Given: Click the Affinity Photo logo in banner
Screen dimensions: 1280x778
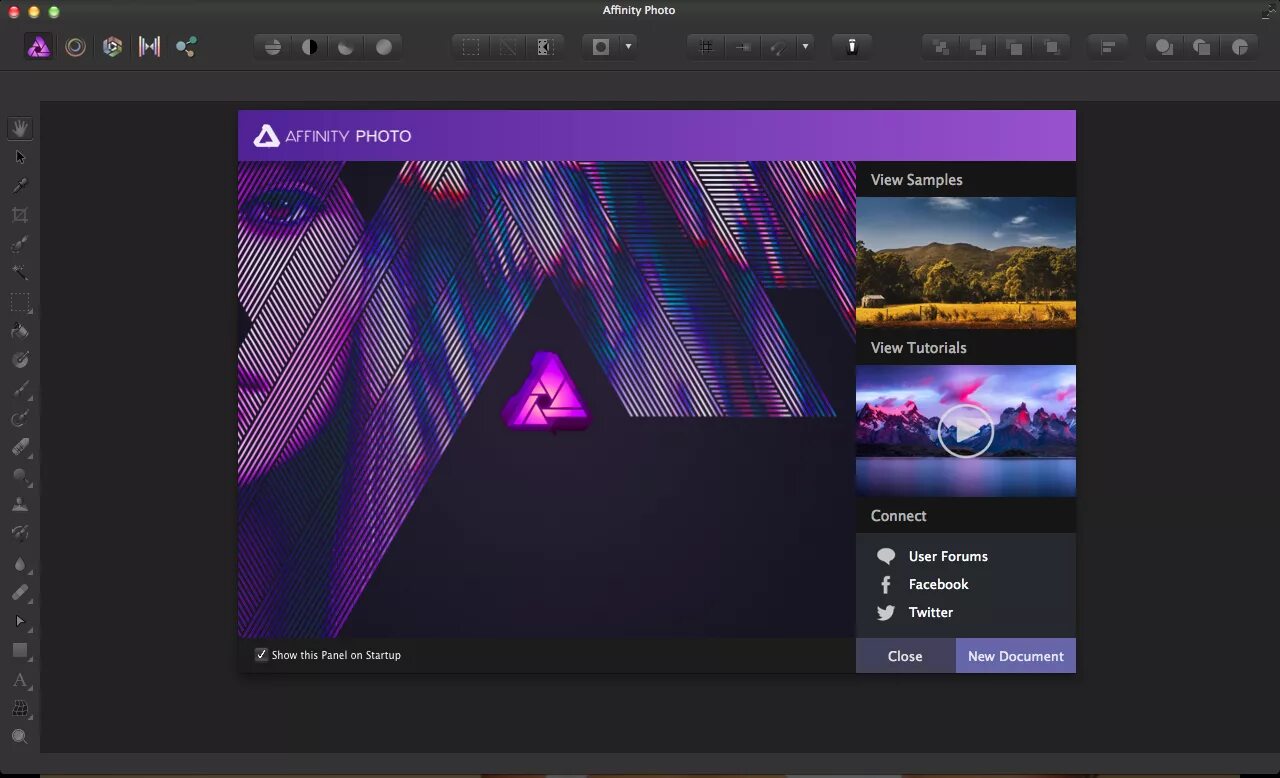Looking at the screenshot, I should (x=332, y=136).
